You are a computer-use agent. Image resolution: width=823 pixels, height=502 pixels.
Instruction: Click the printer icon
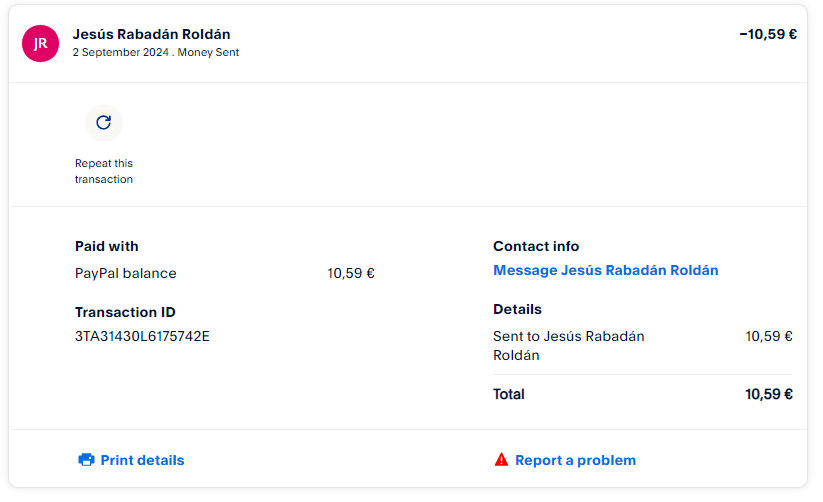86,460
